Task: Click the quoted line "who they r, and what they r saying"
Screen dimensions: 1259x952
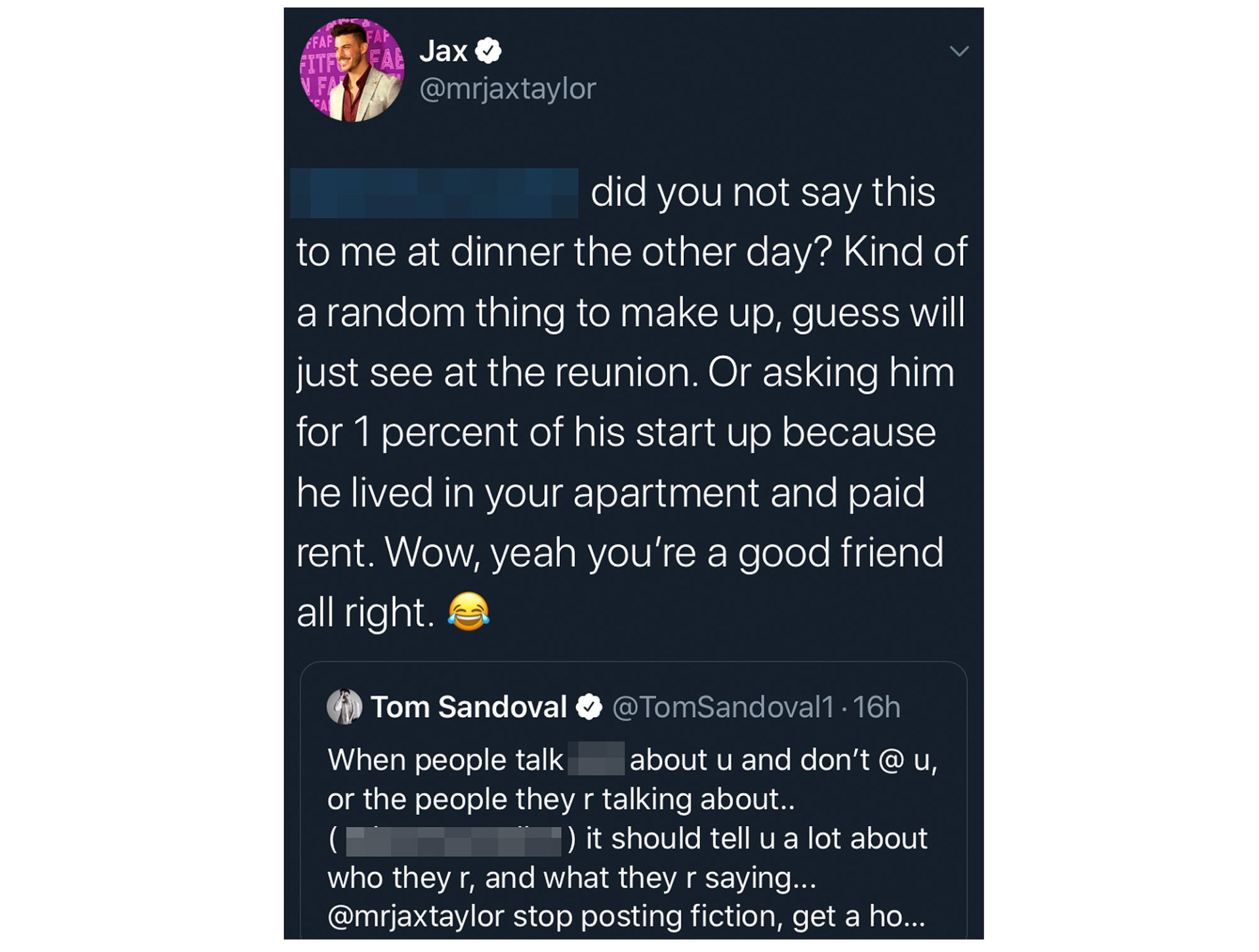Action: pos(571,878)
